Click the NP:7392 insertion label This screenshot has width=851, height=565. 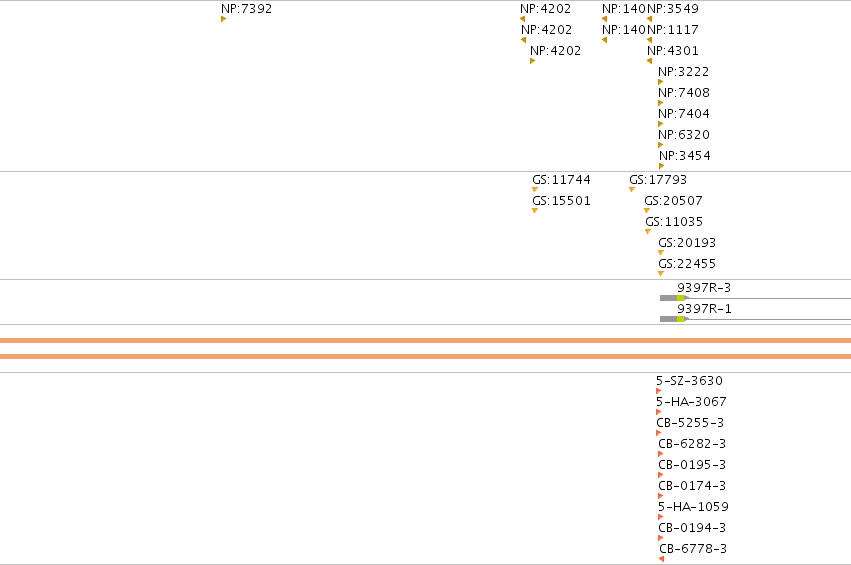click(246, 9)
